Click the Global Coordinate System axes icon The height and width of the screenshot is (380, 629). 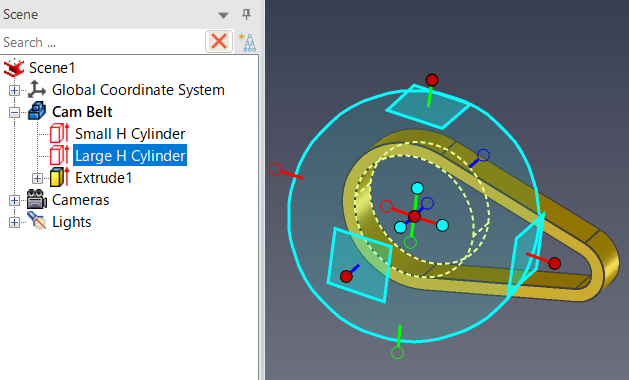pos(37,89)
